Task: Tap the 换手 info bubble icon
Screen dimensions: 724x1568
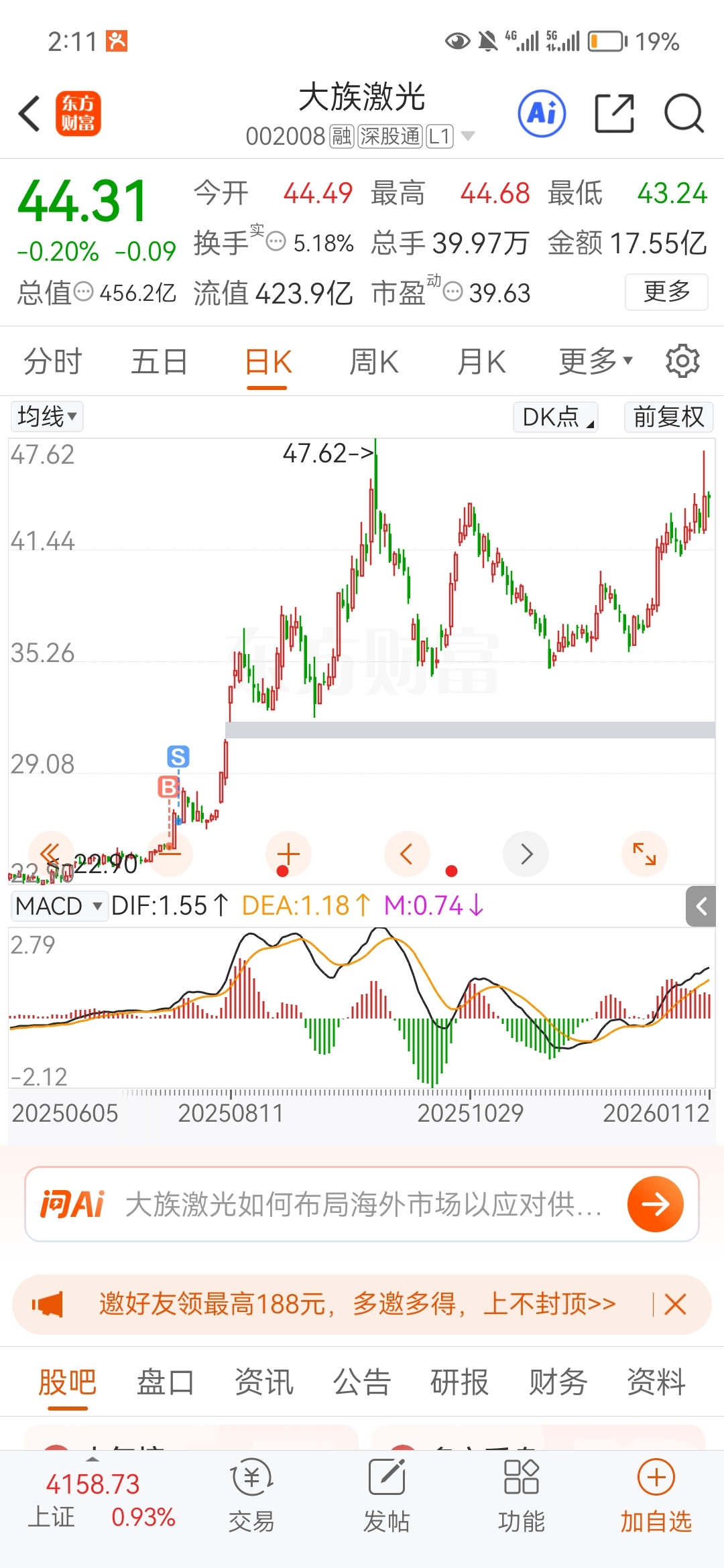Action: point(276,241)
